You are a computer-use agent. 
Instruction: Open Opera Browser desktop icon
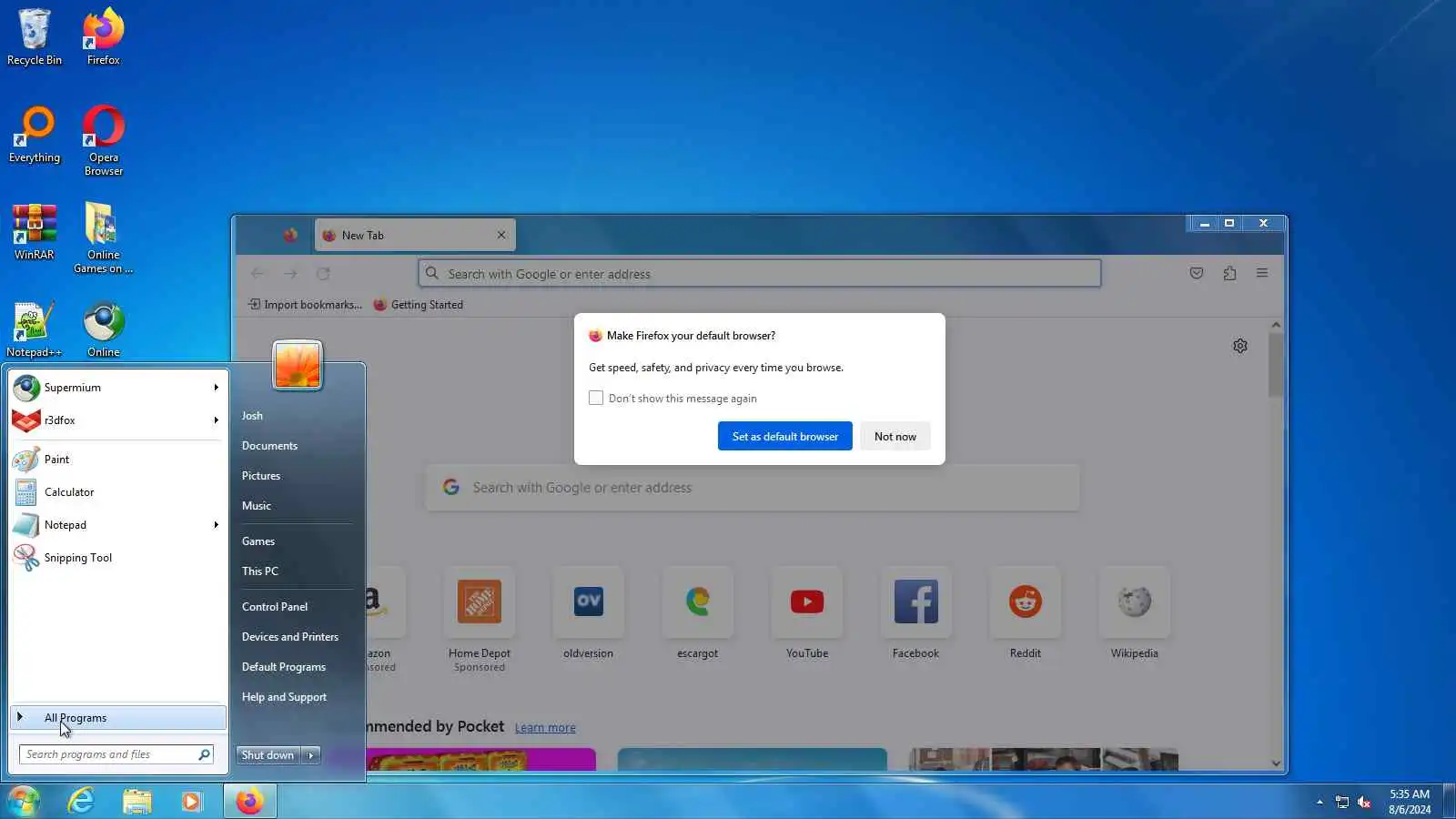click(104, 141)
